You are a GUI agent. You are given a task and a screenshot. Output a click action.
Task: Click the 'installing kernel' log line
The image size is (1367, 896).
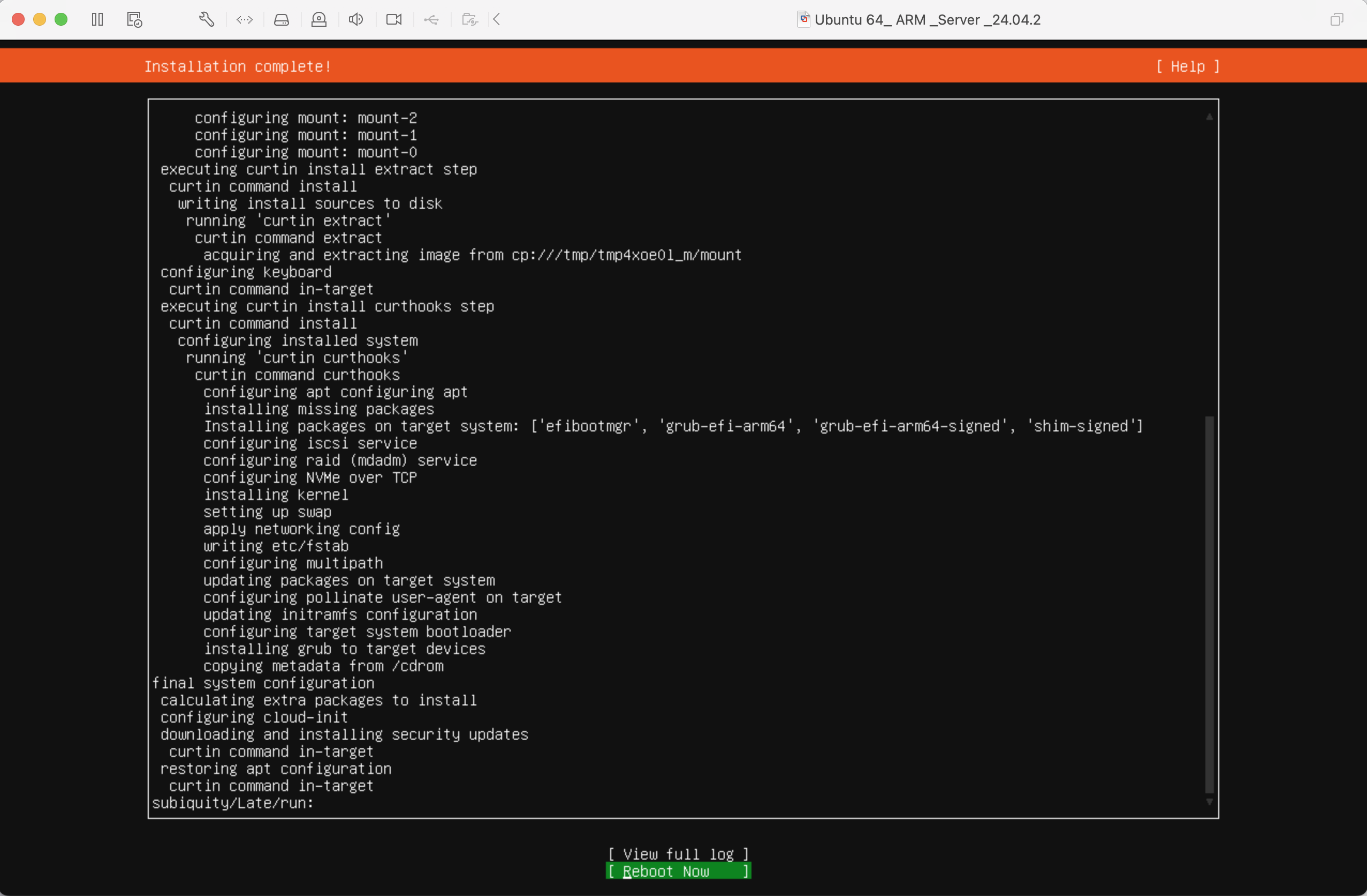pos(276,495)
